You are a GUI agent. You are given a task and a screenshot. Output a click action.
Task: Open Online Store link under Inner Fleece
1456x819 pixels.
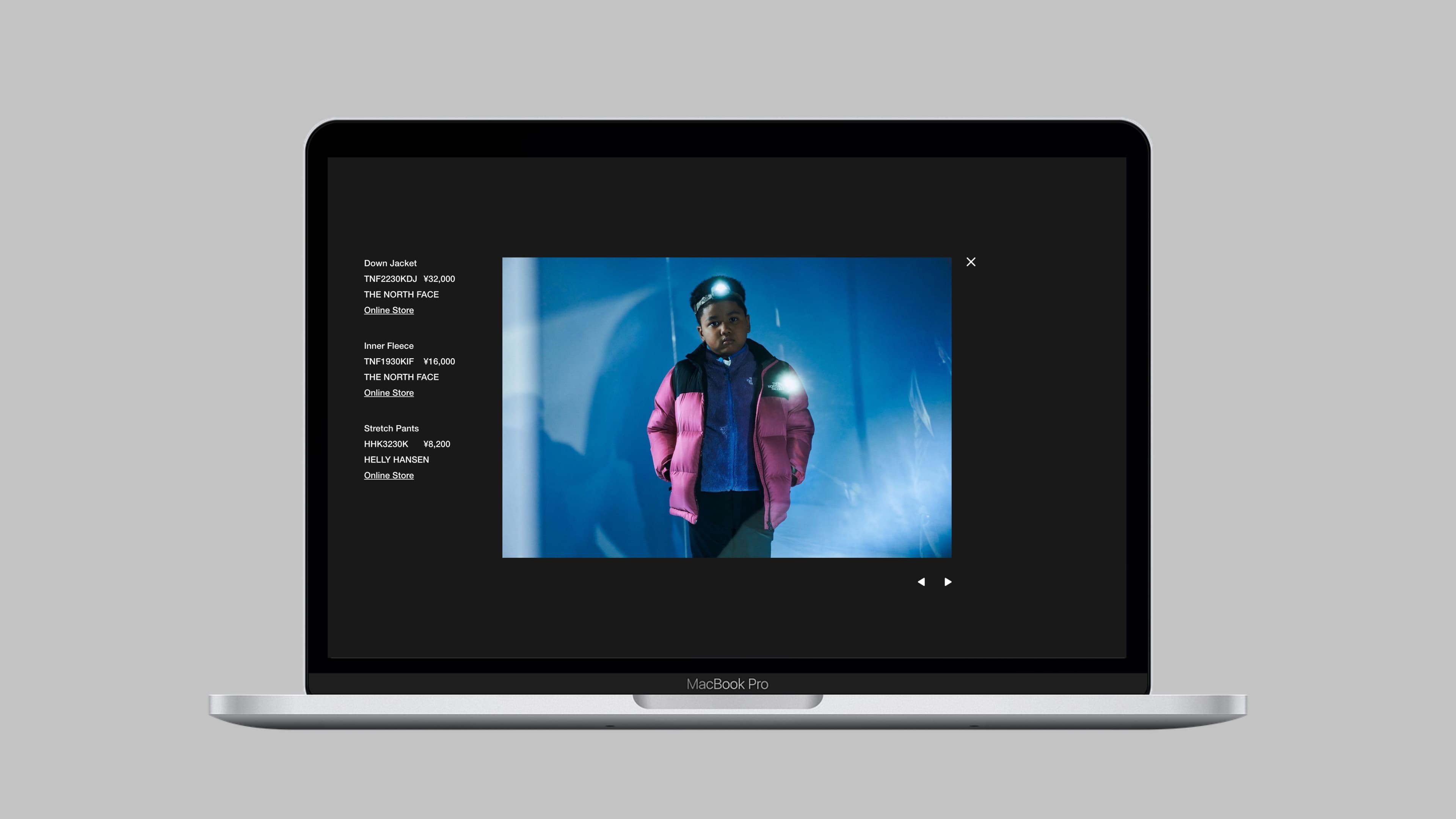pyautogui.click(x=388, y=392)
